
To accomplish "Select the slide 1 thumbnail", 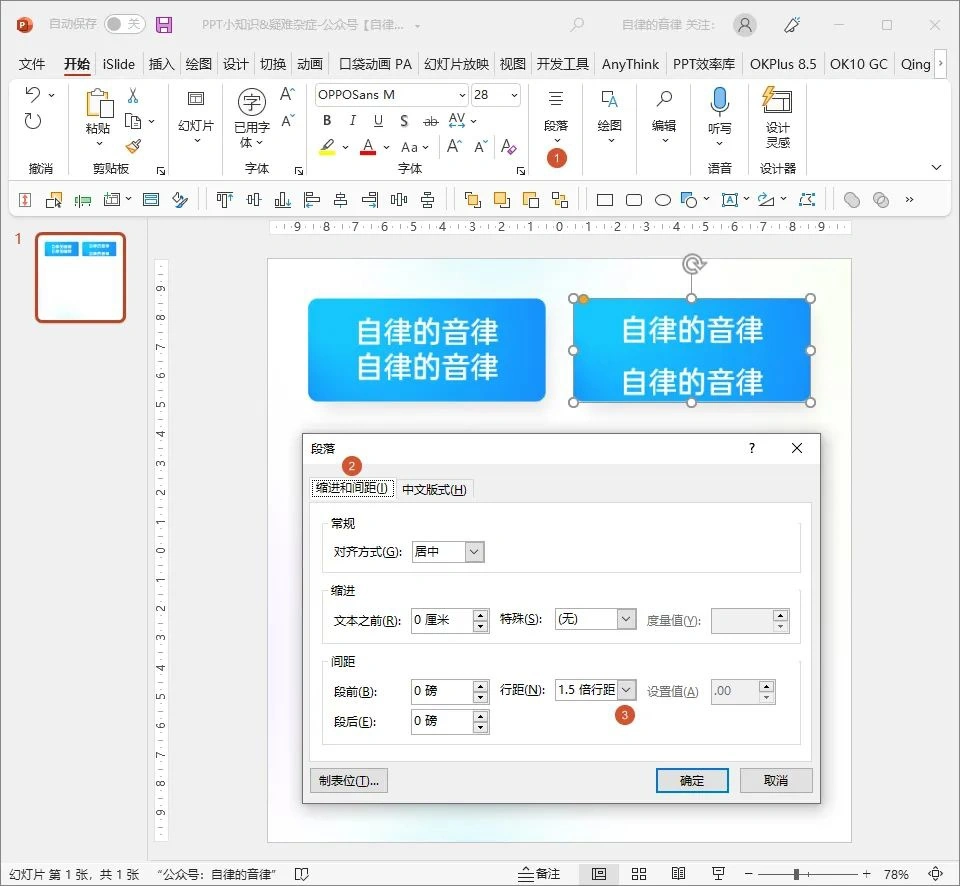I will click(80, 277).
